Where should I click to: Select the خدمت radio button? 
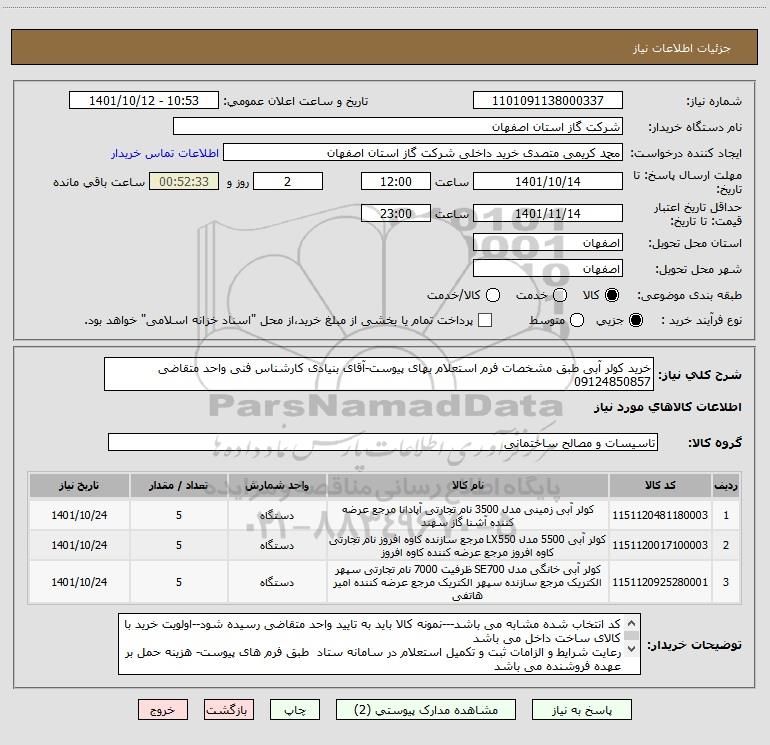pyautogui.click(x=560, y=295)
